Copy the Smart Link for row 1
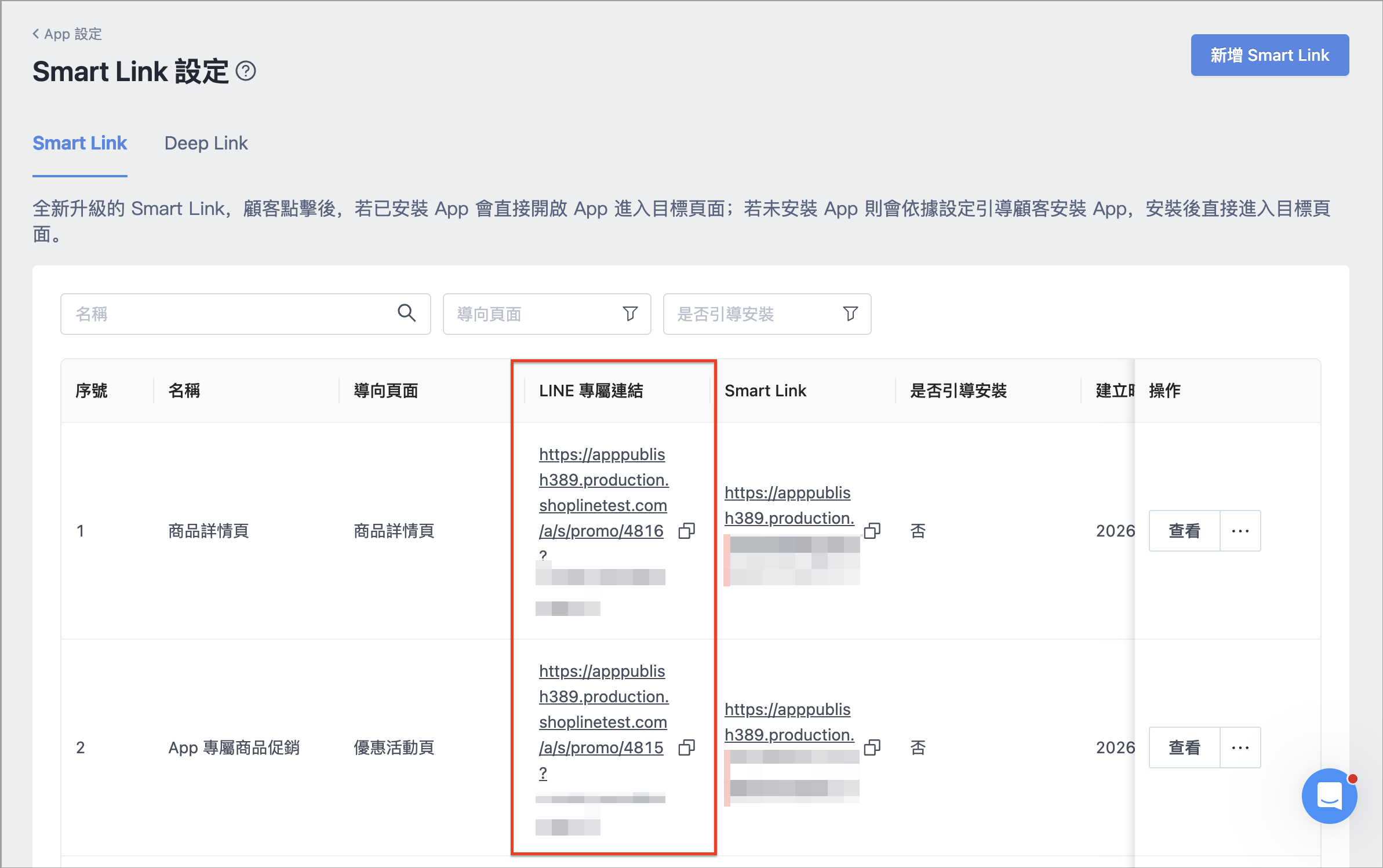 872,531
